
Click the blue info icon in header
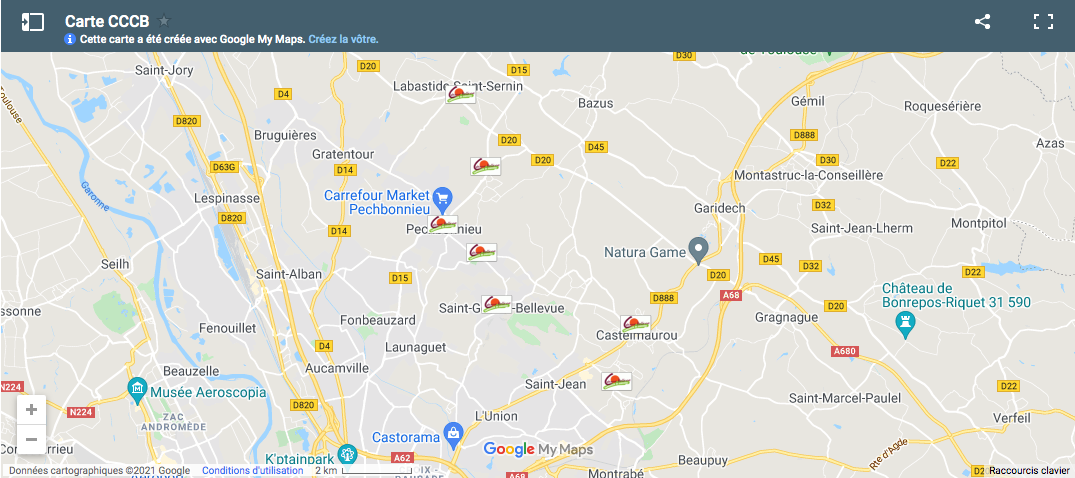[70, 39]
